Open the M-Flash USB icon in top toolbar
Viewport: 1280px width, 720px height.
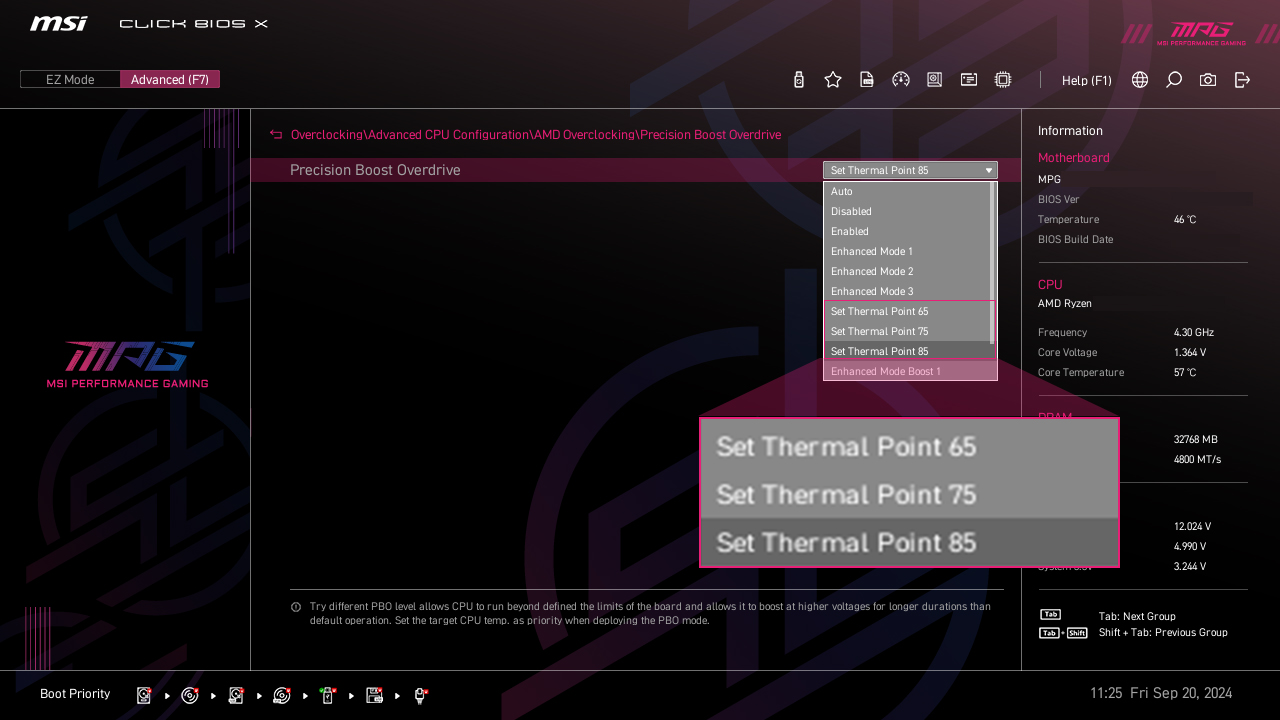798,80
